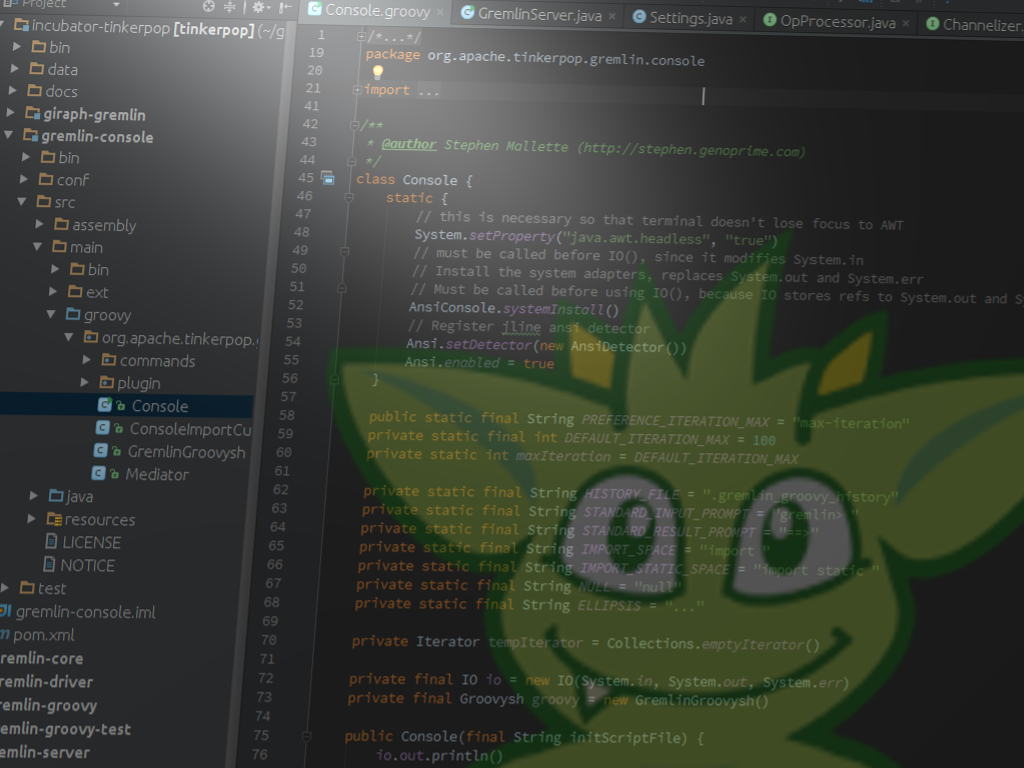This screenshot has width=1024, height=768.
Task: Close the GremlinServer.java tab with its x
Action: [x=613, y=15]
